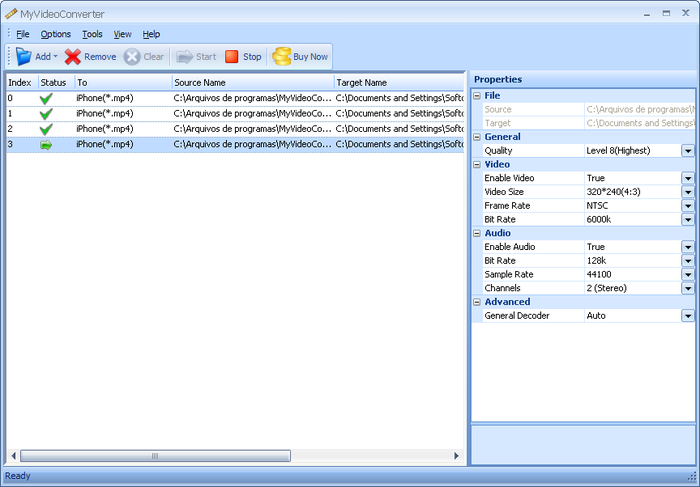Open the Help menu
Image resolution: width=700 pixels, height=487 pixels.
point(151,34)
